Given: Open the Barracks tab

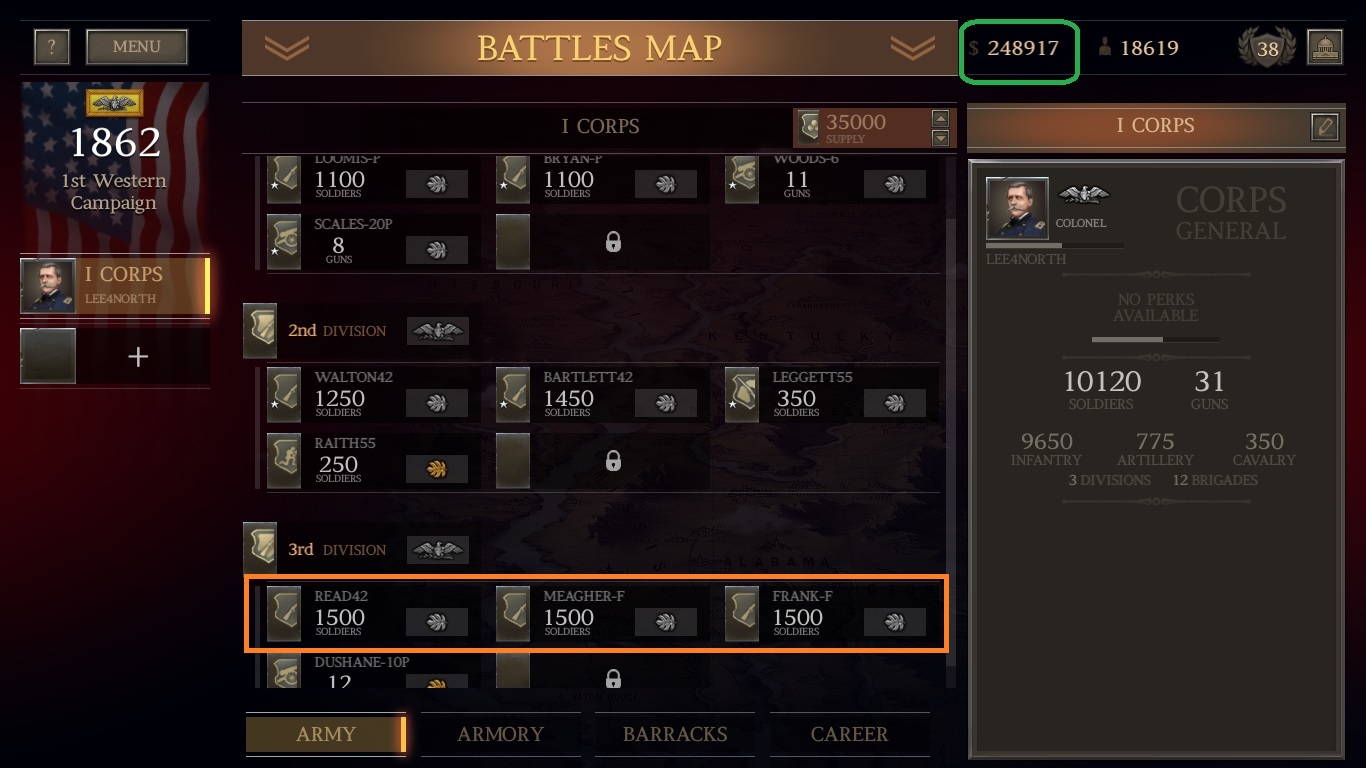Looking at the screenshot, I should (675, 734).
